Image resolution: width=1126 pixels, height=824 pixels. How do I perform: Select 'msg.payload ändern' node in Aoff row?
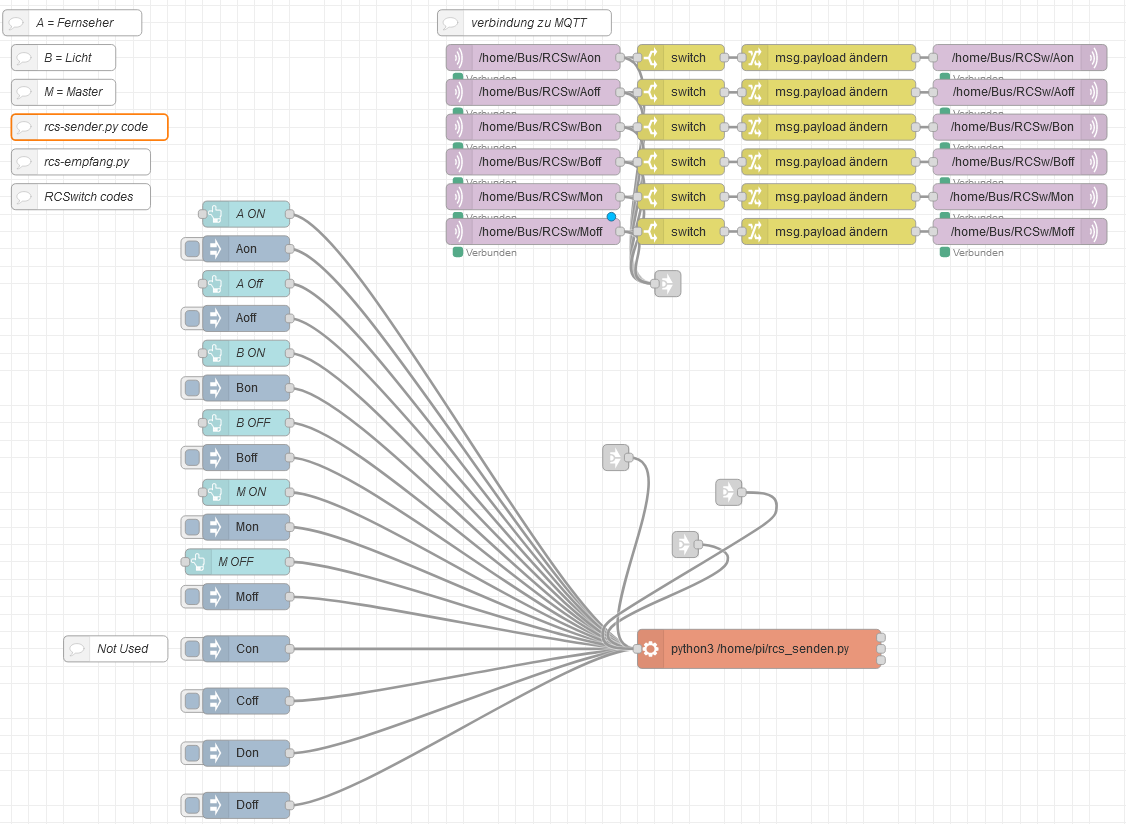tap(829, 92)
